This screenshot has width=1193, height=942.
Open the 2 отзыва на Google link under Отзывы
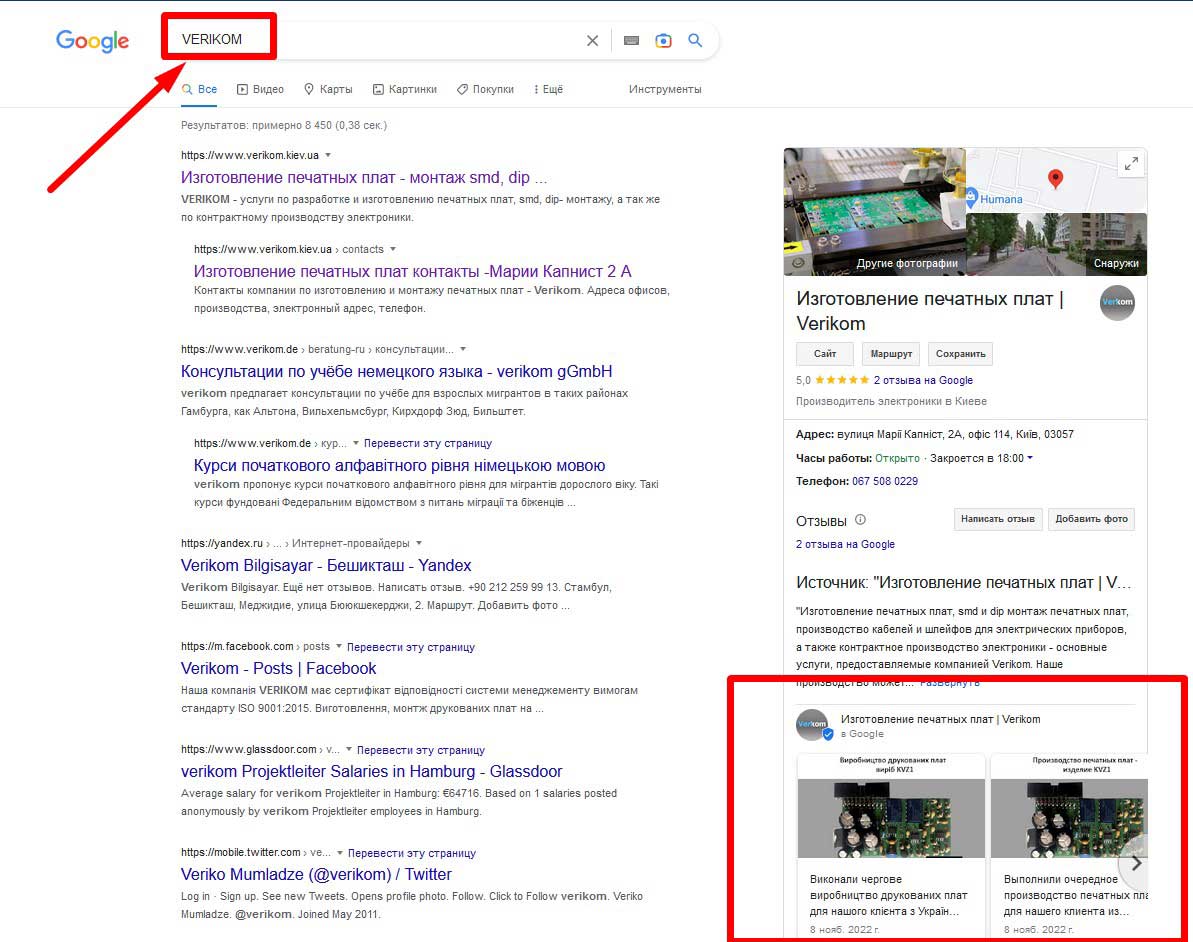[x=845, y=544]
